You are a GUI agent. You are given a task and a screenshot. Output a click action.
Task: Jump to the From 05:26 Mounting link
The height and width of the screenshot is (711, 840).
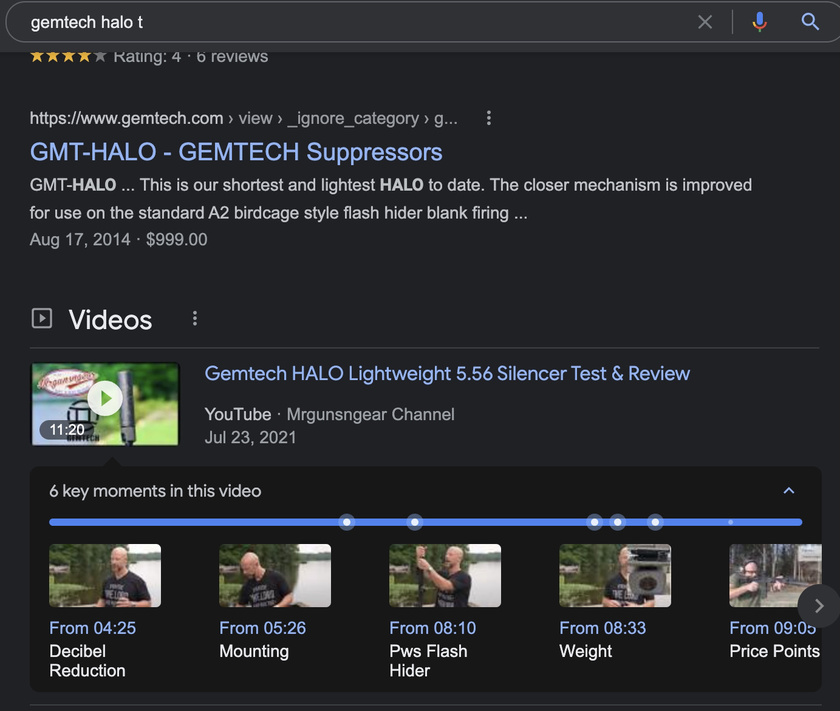coord(262,628)
